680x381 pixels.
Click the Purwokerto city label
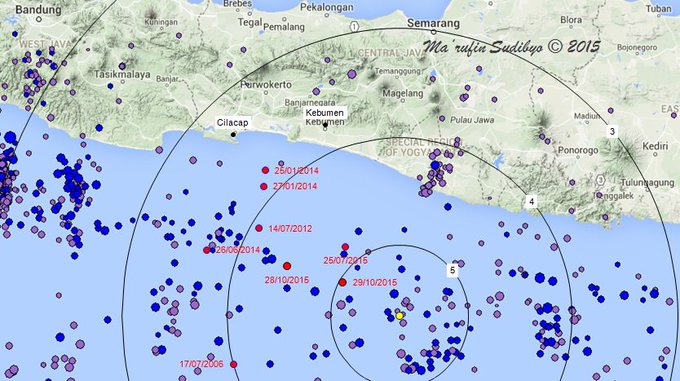(x=266, y=85)
